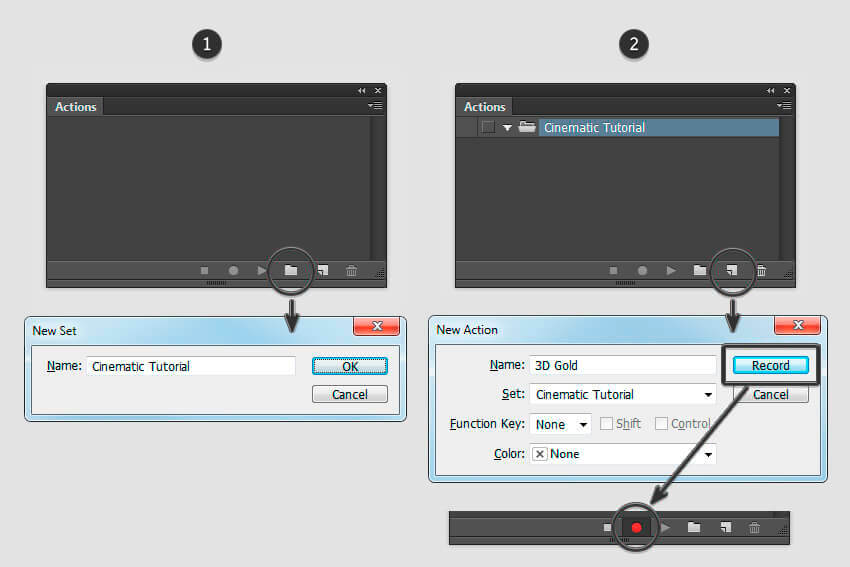This screenshot has height=567, width=850.
Task: Click new action icon in left Actions panel
Action: [x=323, y=270]
